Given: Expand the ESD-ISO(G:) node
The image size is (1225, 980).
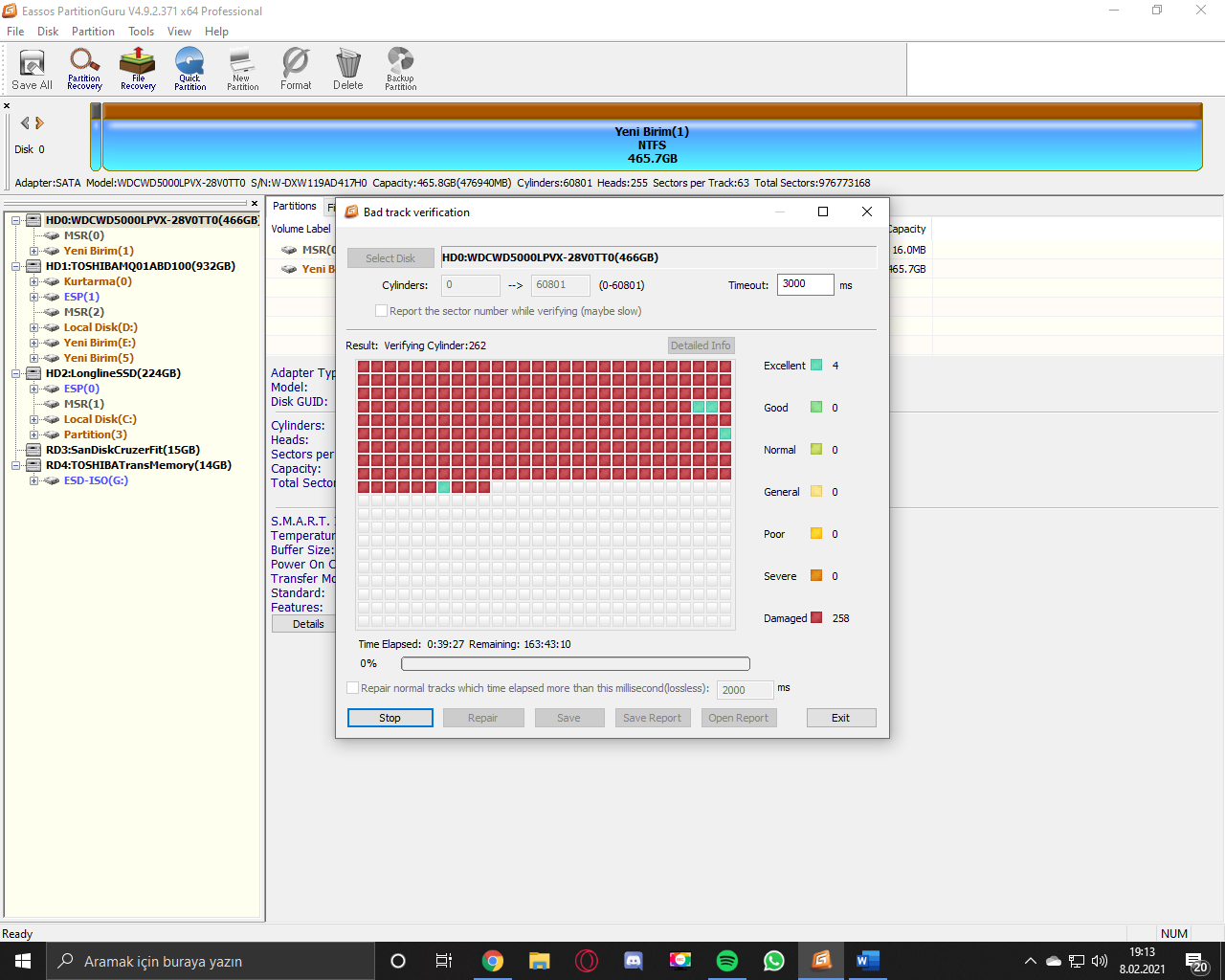Looking at the screenshot, I should 33,480.
